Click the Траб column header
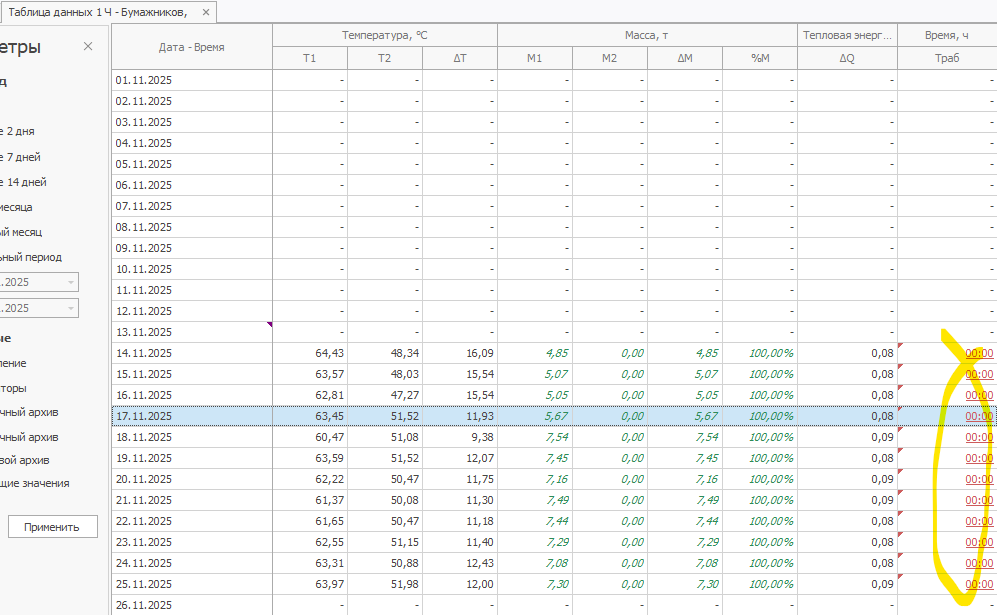Image resolution: width=997 pixels, height=615 pixels. 946,58
